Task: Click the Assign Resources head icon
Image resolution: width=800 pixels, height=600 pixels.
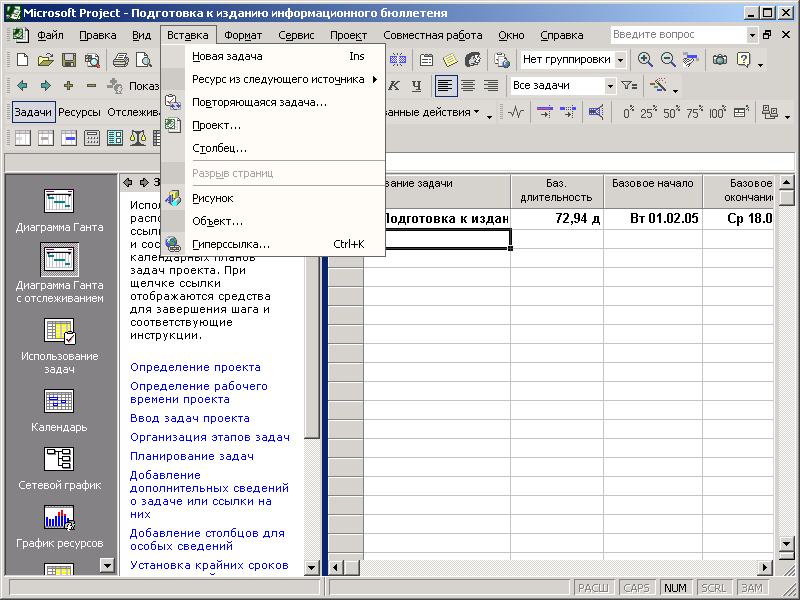Action: click(x=473, y=60)
